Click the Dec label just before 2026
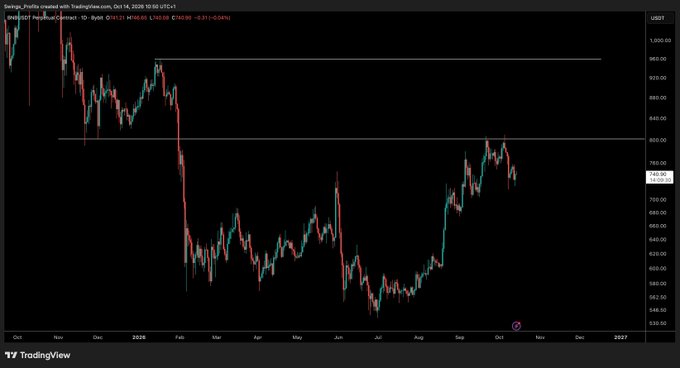The height and width of the screenshot is (368, 680). pyautogui.click(x=98, y=337)
